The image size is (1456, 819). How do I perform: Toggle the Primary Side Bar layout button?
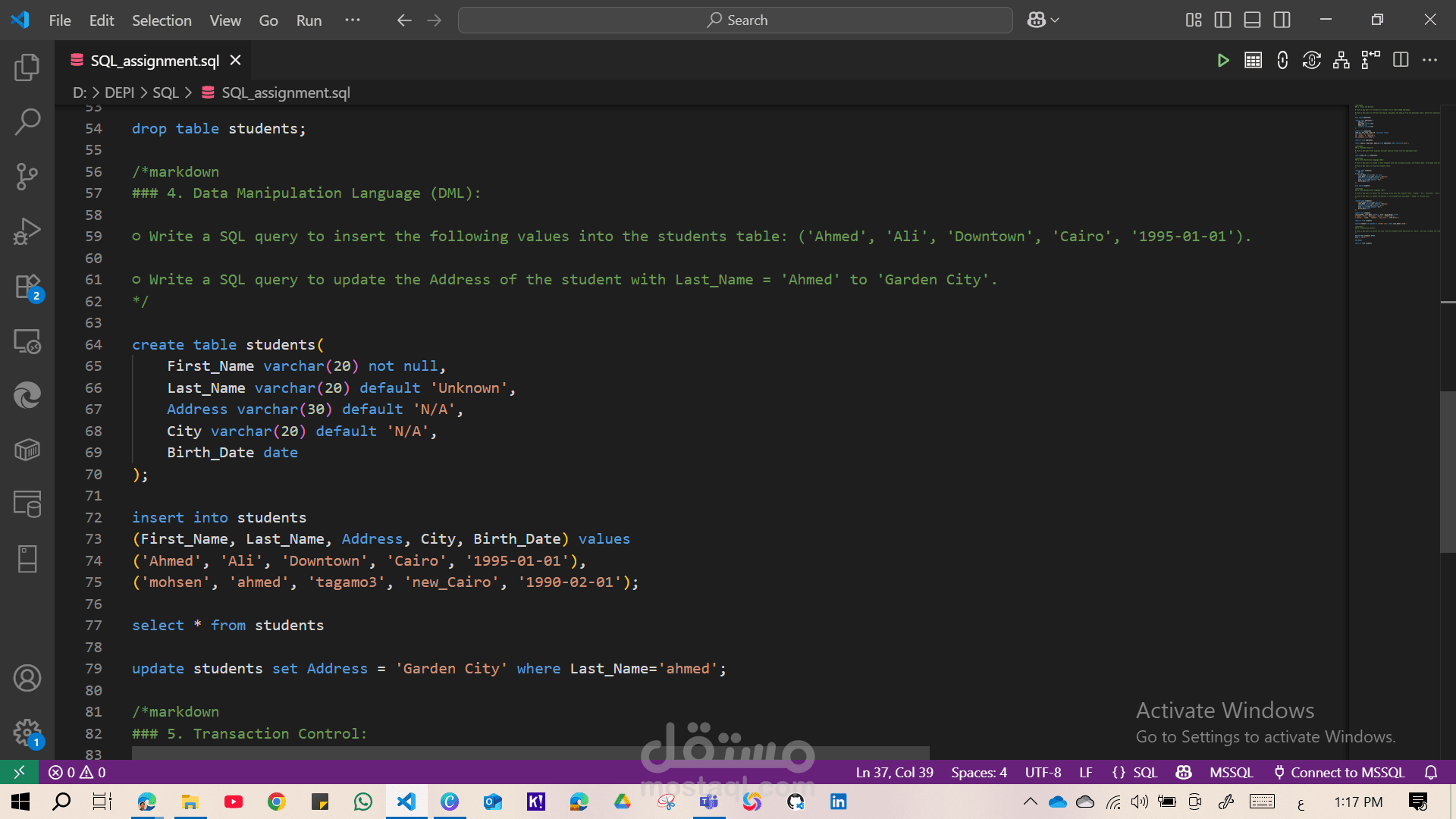click(x=1222, y=20)
